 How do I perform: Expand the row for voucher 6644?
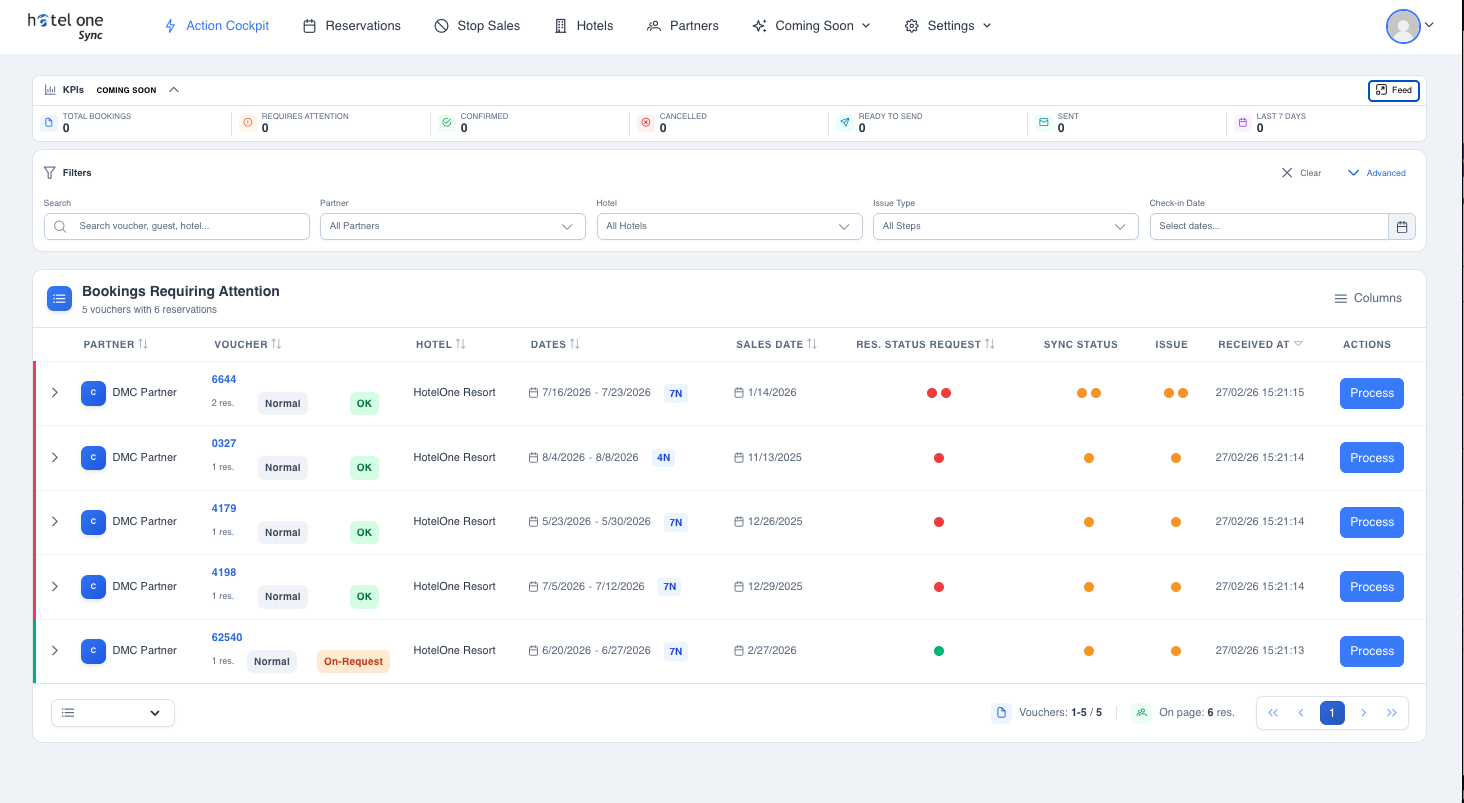point(55,392)
